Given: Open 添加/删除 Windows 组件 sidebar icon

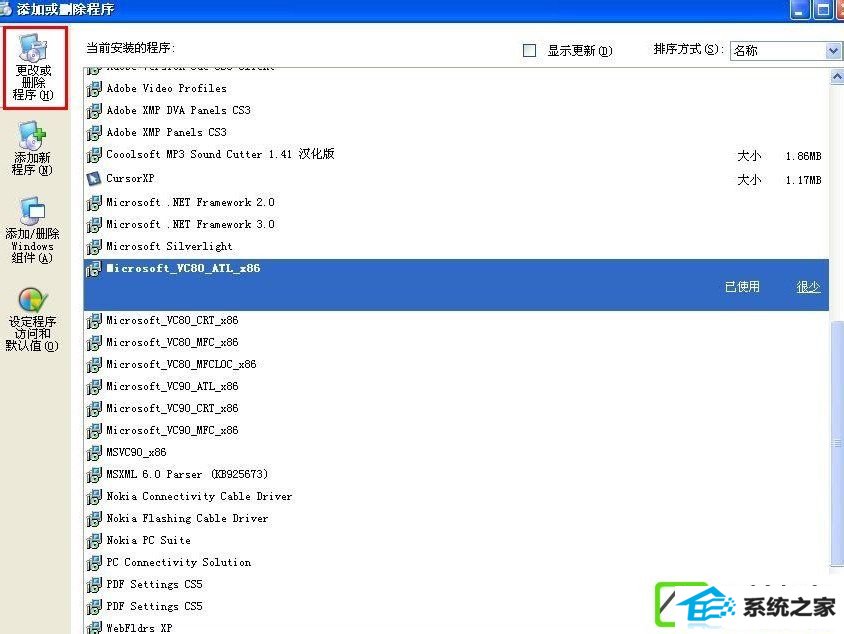Looking at the screenshot, I should (x=32, y=230).
